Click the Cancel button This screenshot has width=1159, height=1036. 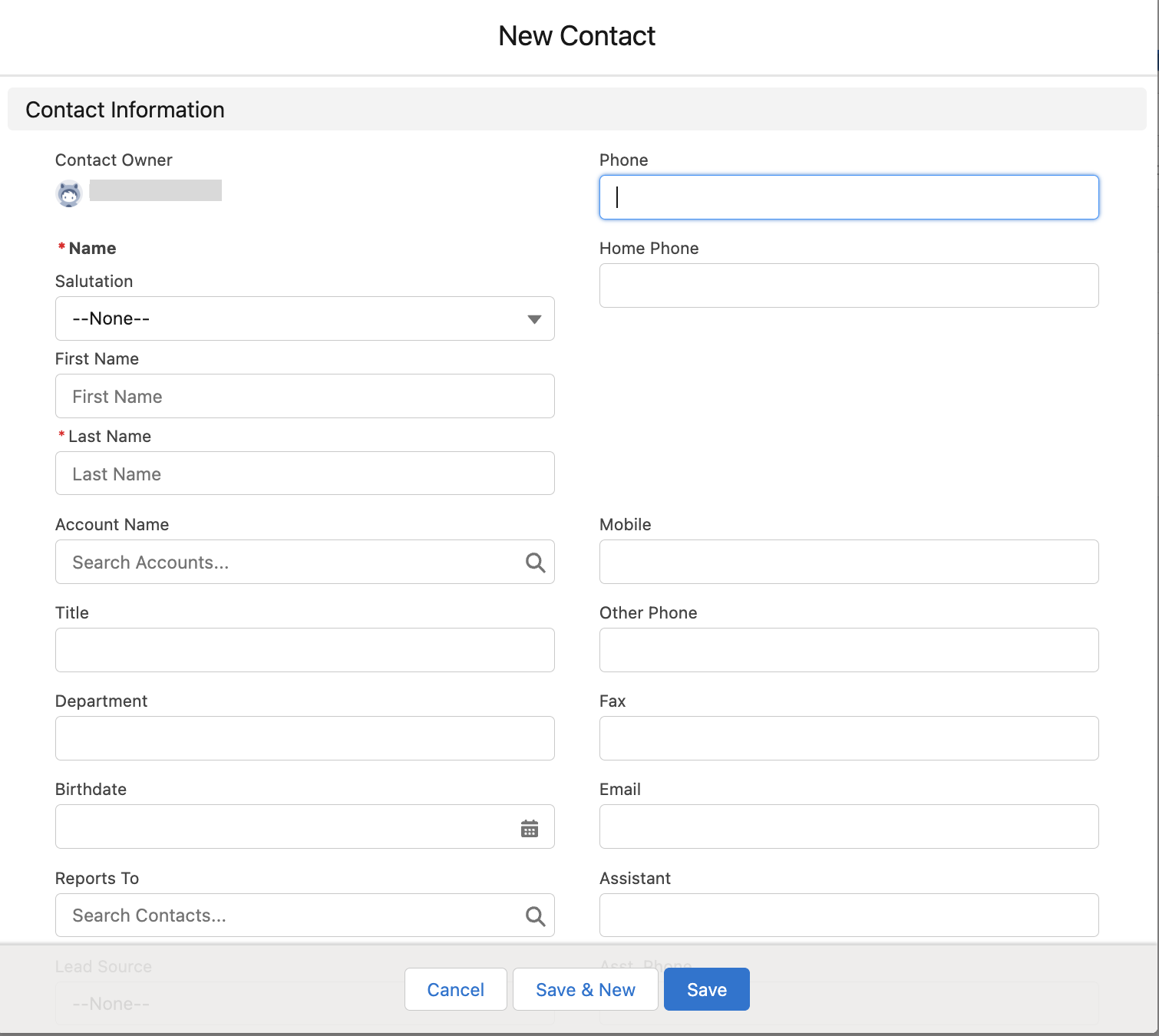(x=456, y=989)
